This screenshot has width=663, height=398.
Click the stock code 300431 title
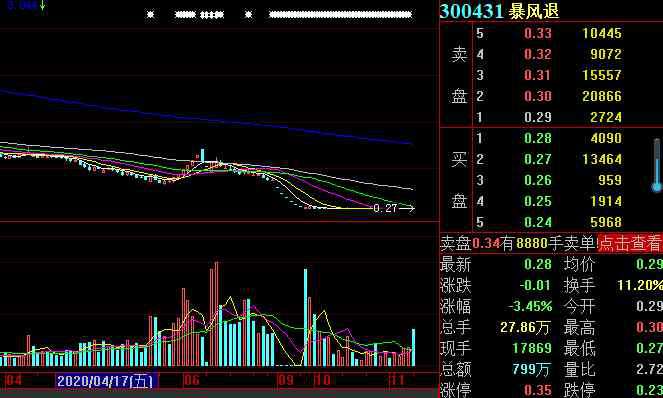pos(471,11)
